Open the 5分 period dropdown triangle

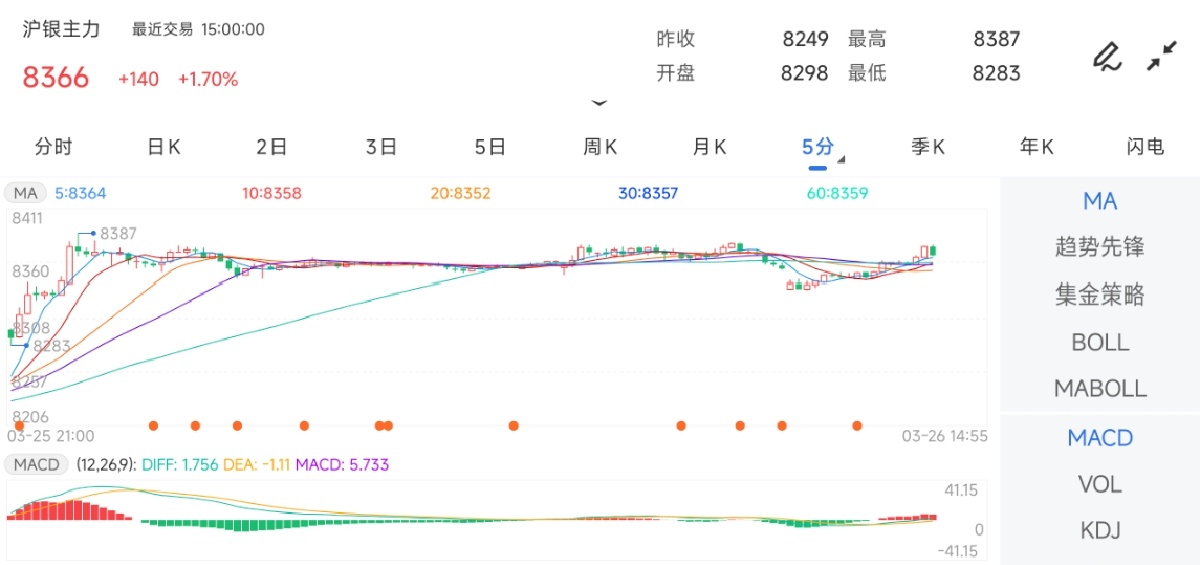coord(841,159)
